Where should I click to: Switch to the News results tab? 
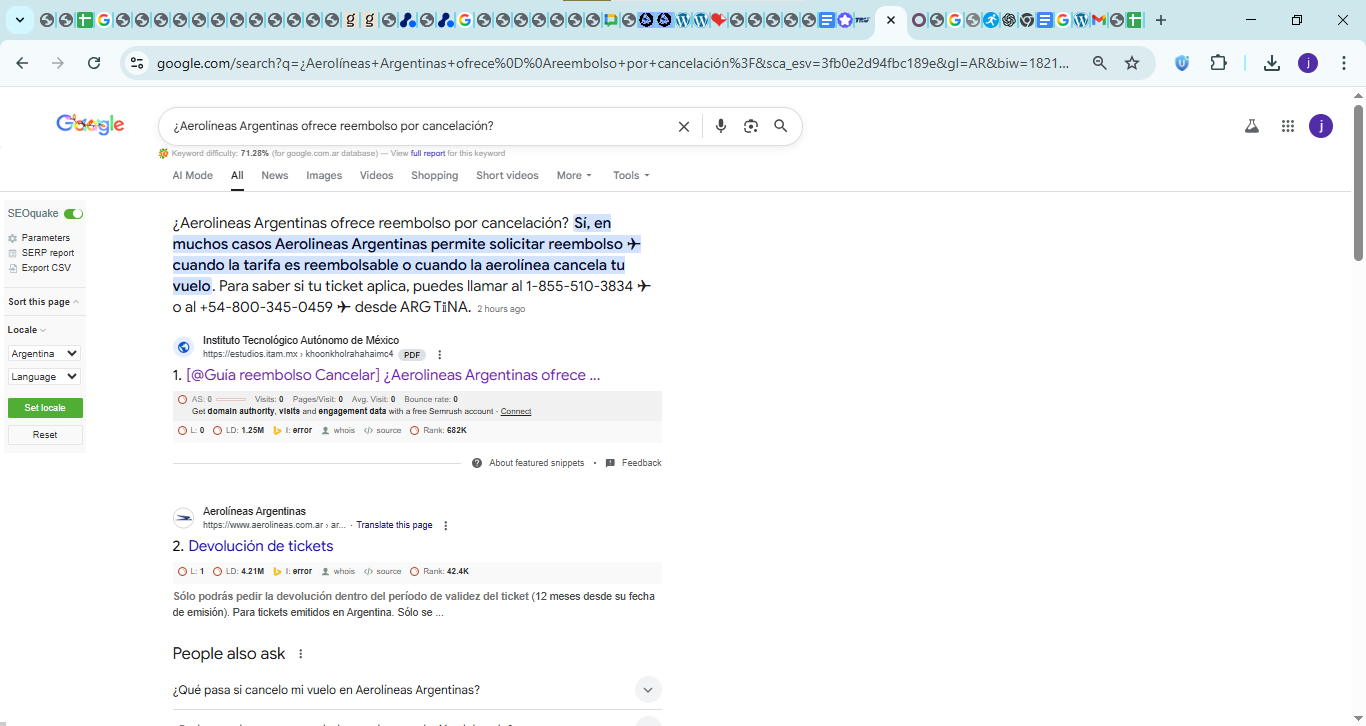pyautogui.click(x=274, y=176)
